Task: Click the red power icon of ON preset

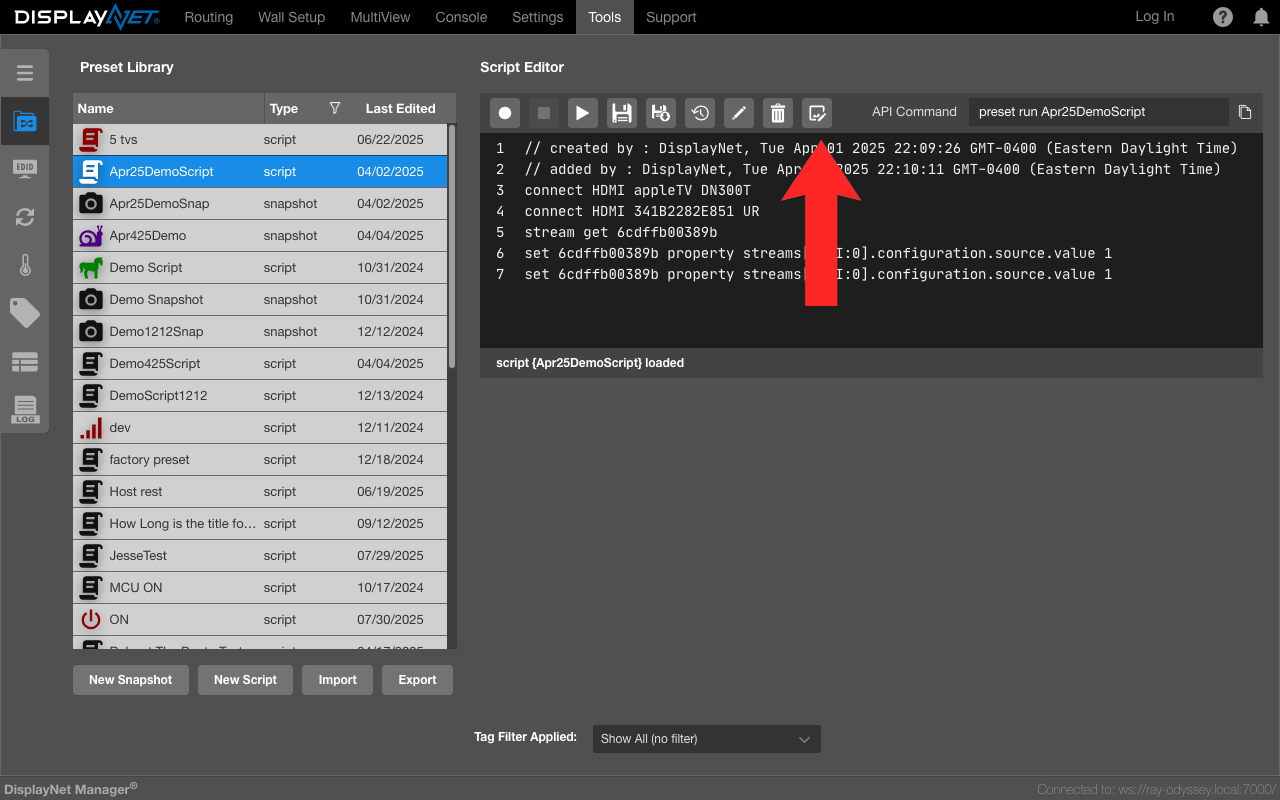Action: tap(91, 620)
